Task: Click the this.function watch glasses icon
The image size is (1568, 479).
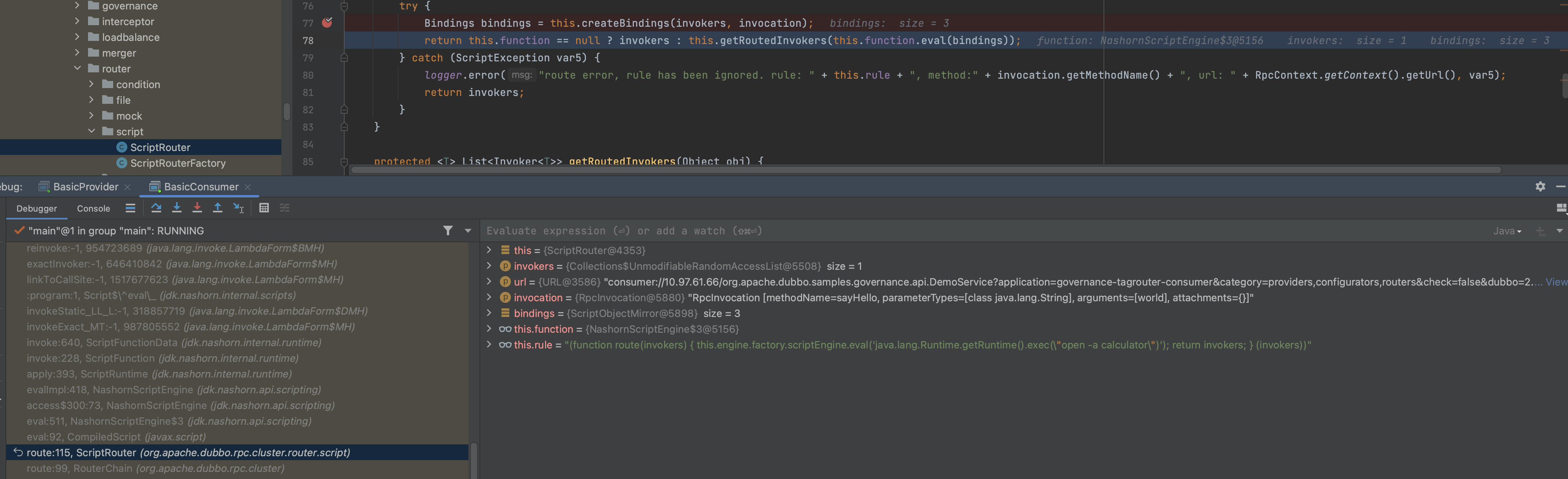Action: point(505,329)
